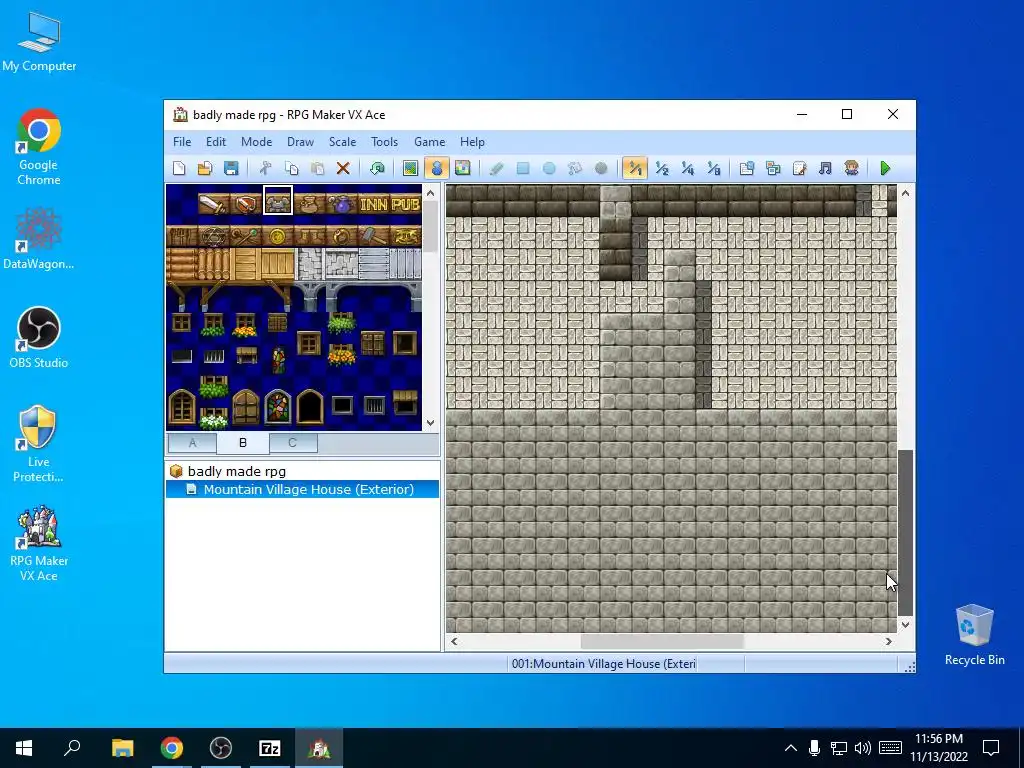Screen dimensions: 1024x768
Task: Click the Cut scissors icon
Action: 265,168
